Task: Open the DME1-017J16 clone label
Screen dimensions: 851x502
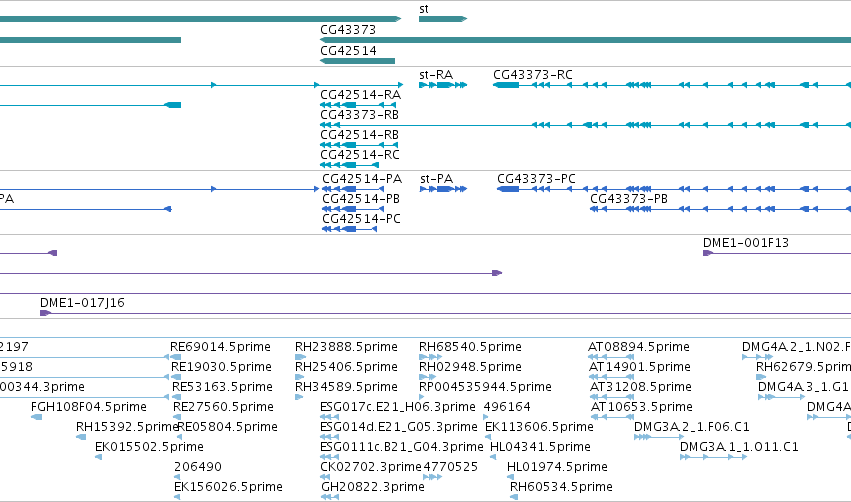Action: click(82, 303)
